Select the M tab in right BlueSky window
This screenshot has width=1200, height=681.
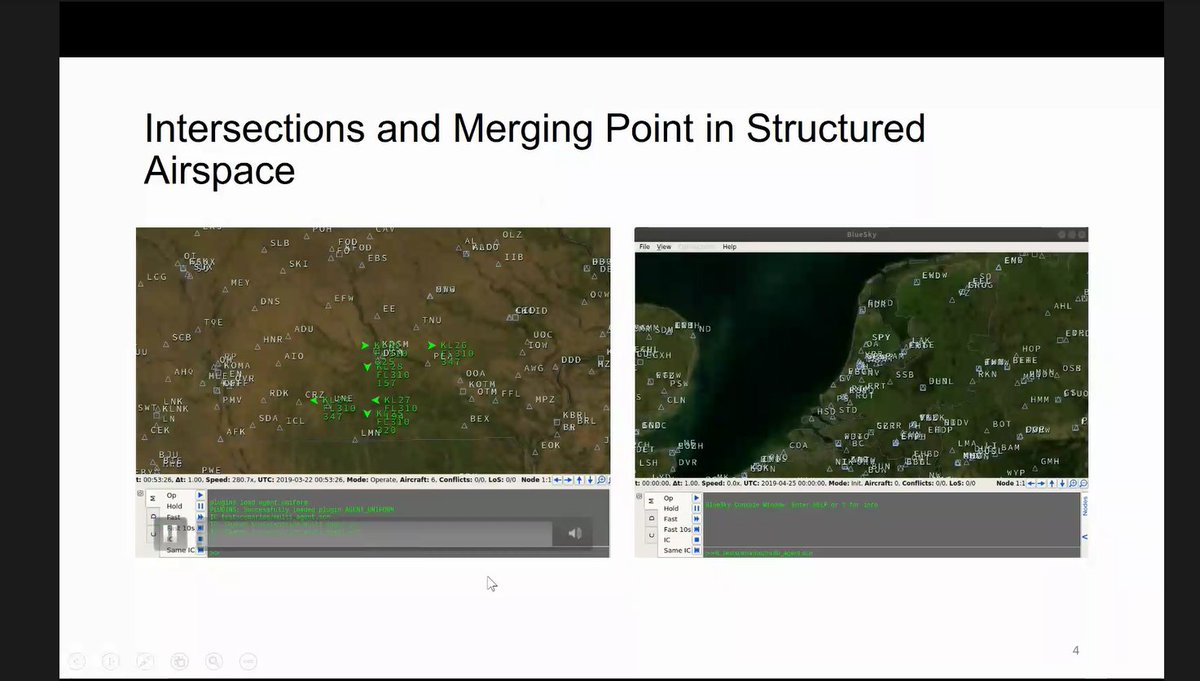pyautogui.click(x=651, y=500)
